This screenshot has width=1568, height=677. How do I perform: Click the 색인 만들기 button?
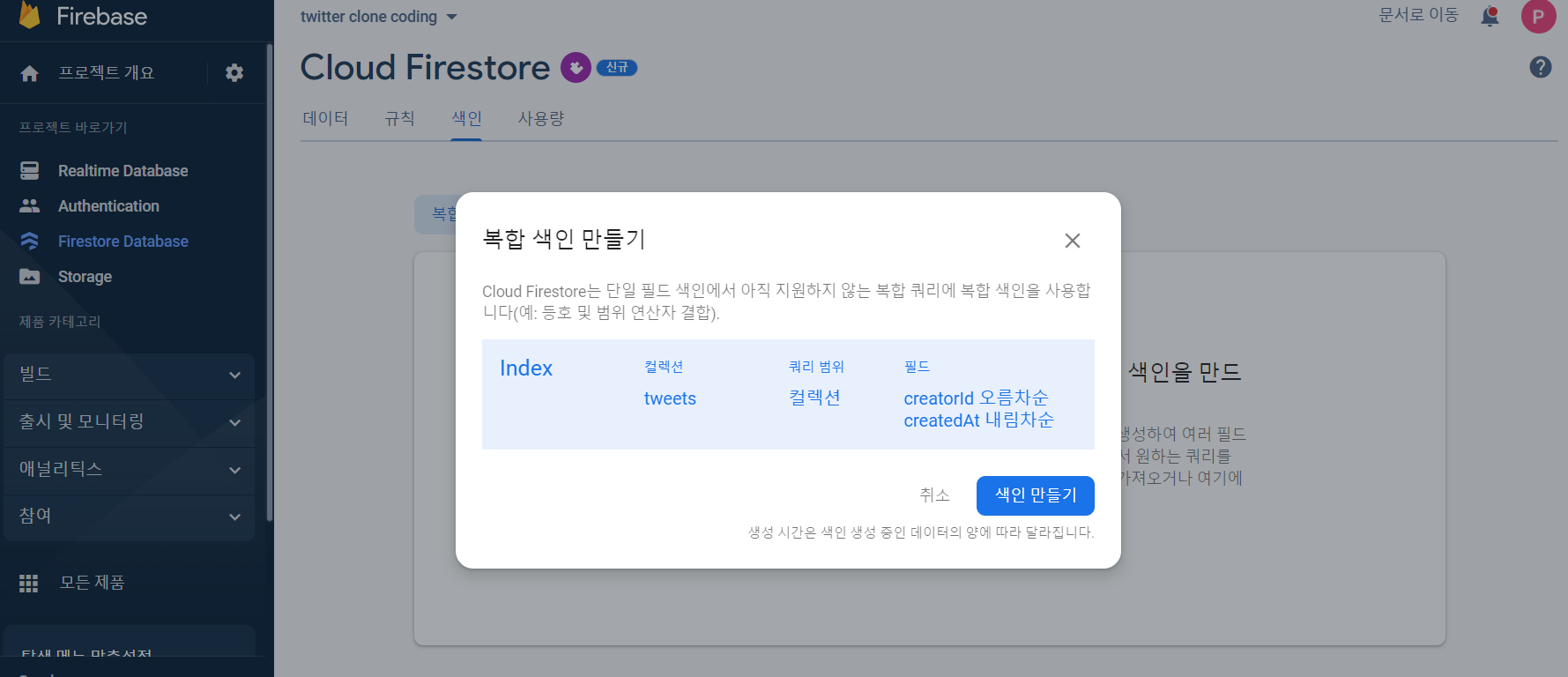[x=1036, y=495]
